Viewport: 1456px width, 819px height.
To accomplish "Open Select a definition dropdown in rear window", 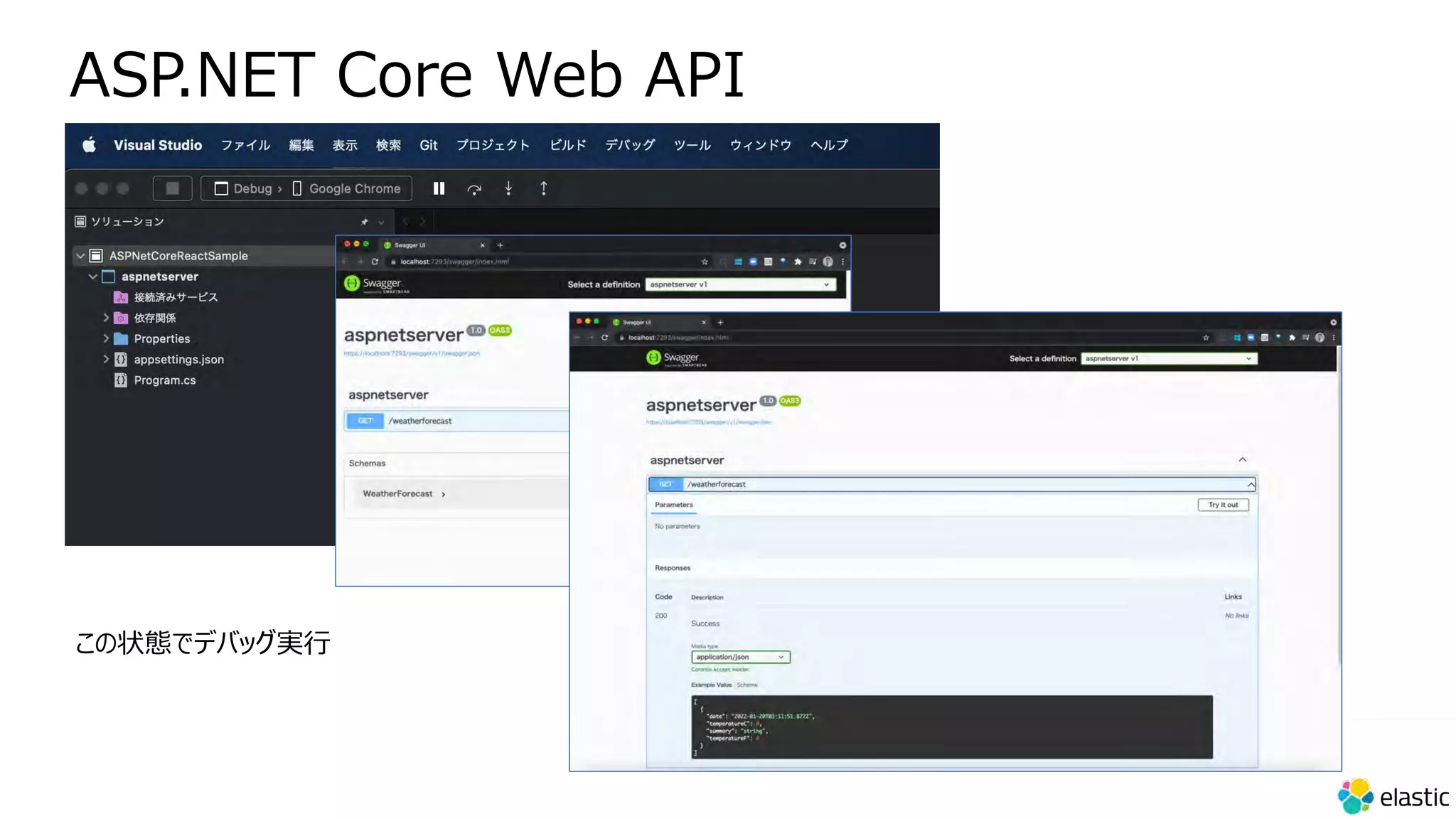I will [x=740, y=284].
